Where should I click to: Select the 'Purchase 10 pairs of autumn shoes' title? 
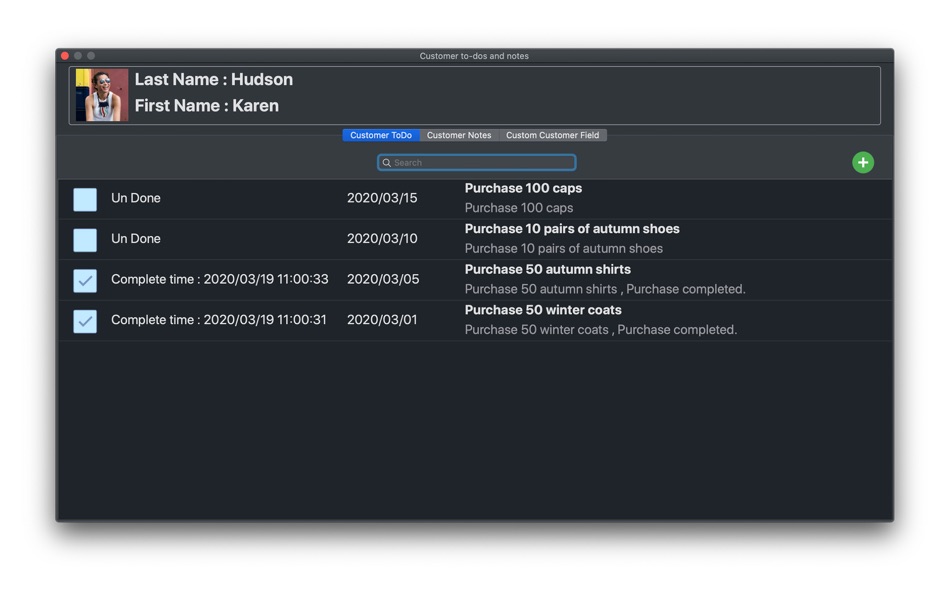click(x=572, y=229)
